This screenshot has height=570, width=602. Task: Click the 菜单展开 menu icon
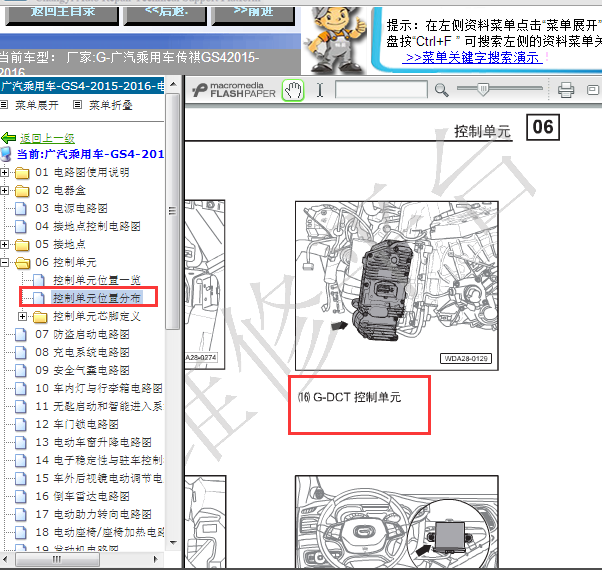[x=4, y=104]
